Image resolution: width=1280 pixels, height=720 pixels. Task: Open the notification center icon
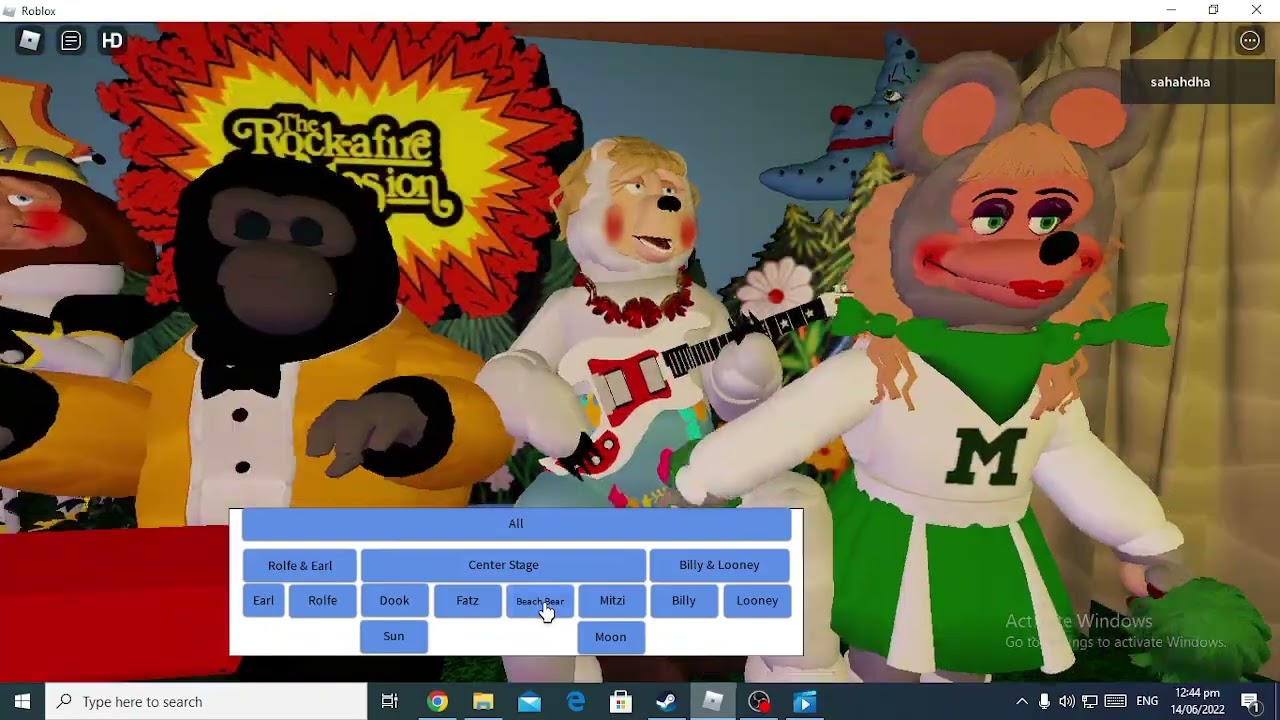tap(1250, 702)
